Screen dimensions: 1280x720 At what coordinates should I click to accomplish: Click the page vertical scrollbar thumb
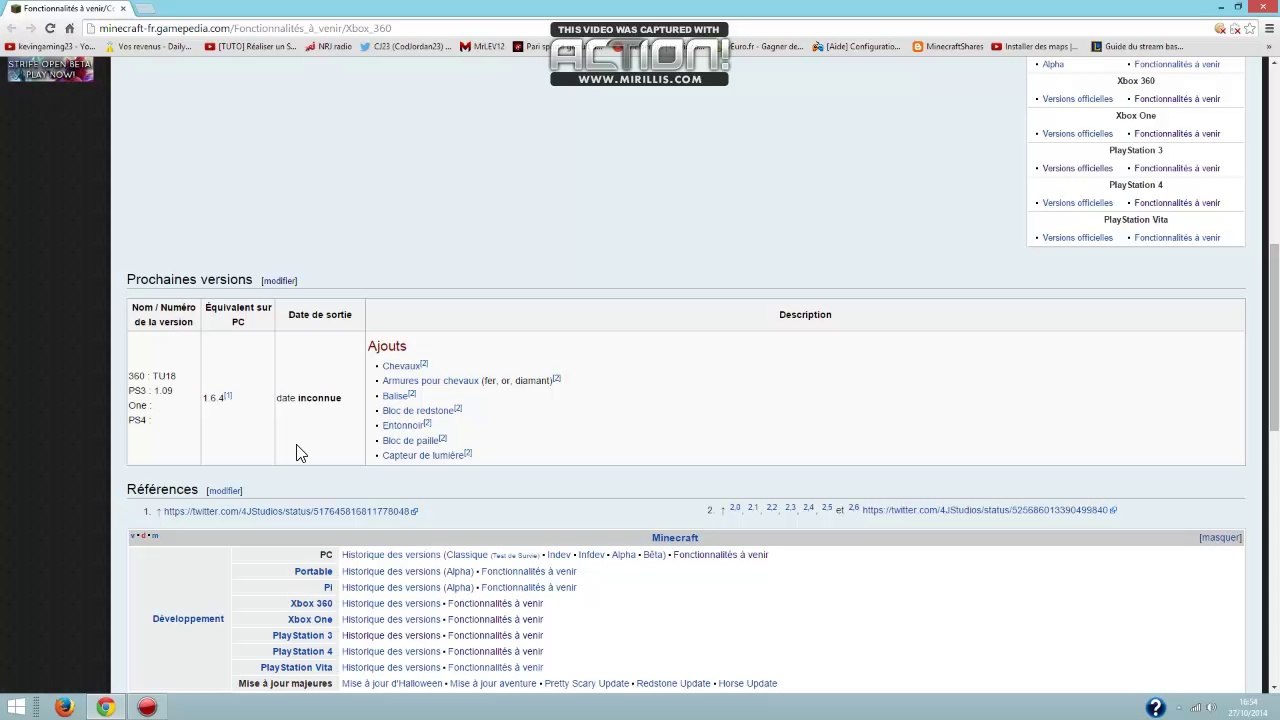[1274, 338]
